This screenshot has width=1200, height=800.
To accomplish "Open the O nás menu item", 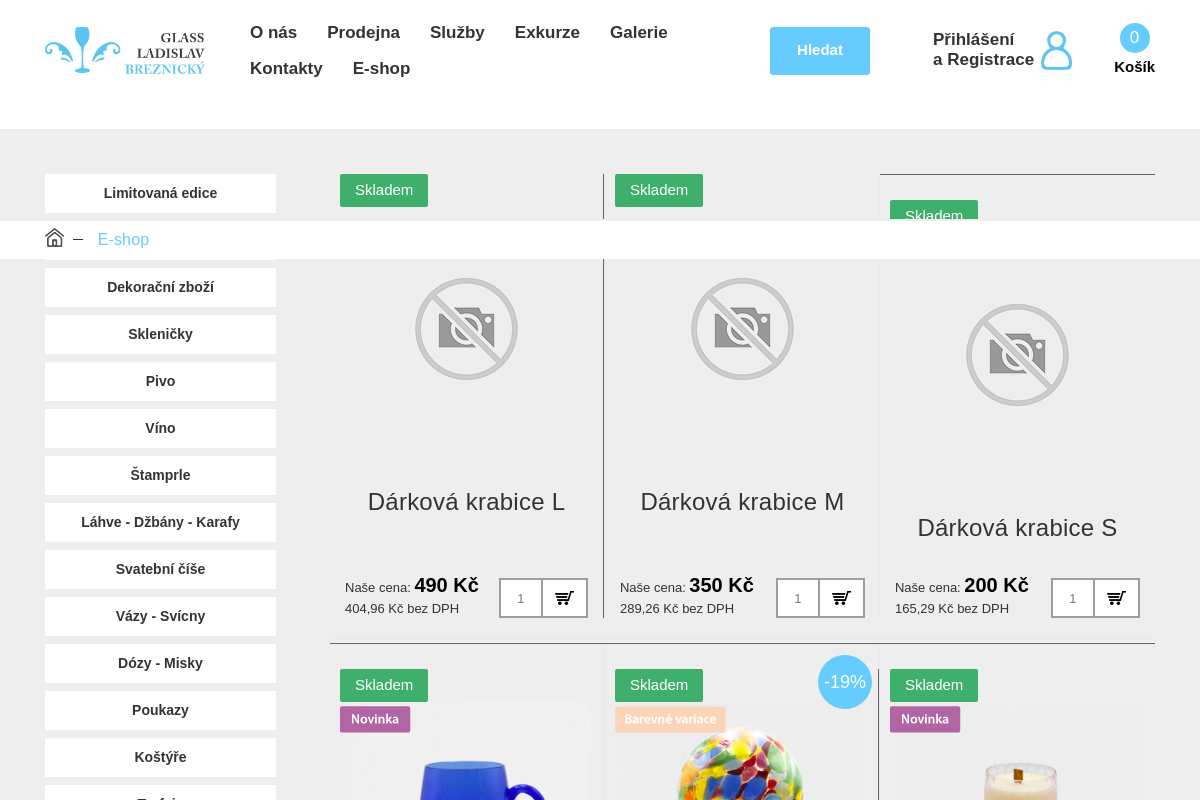I will [273, 32].
